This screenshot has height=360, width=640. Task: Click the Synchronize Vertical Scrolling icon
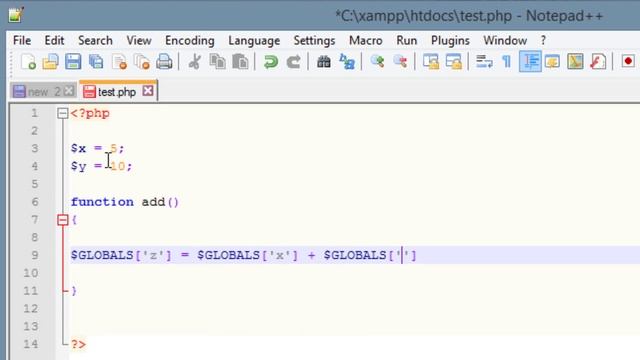click(x=431, y=62)
